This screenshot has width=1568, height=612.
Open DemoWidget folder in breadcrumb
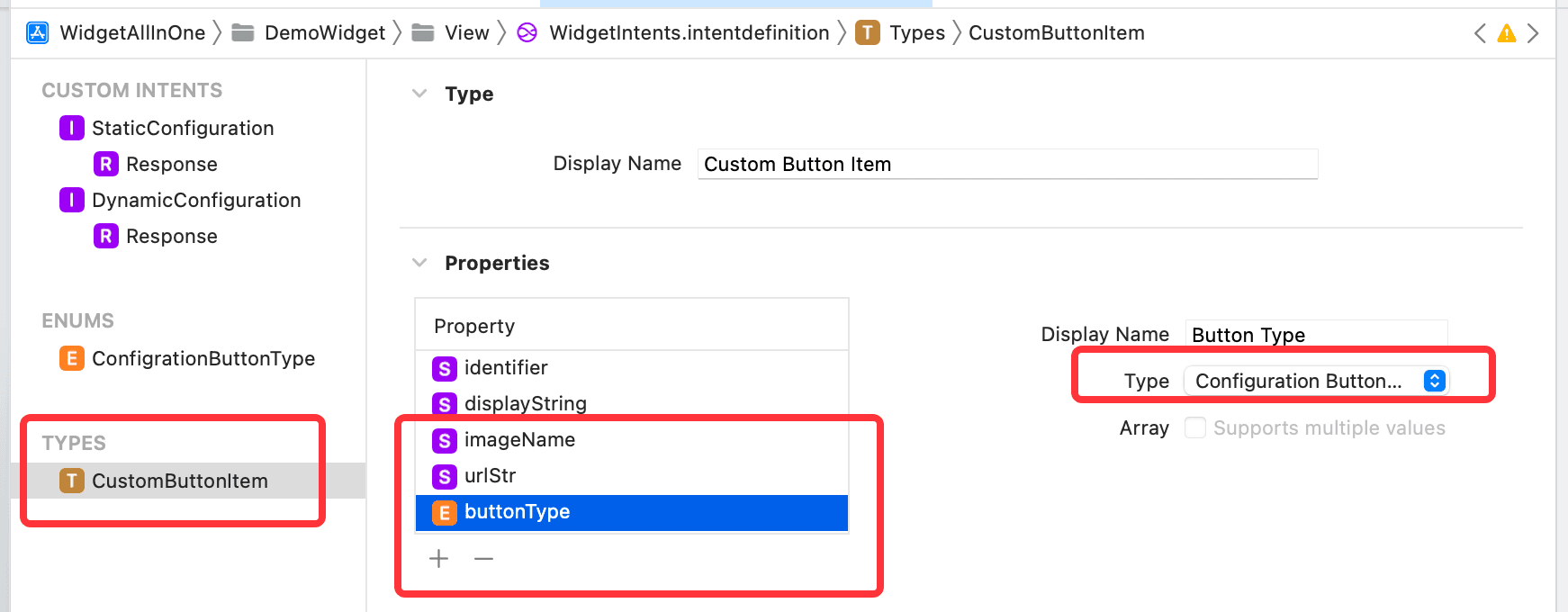coord(309,33)
